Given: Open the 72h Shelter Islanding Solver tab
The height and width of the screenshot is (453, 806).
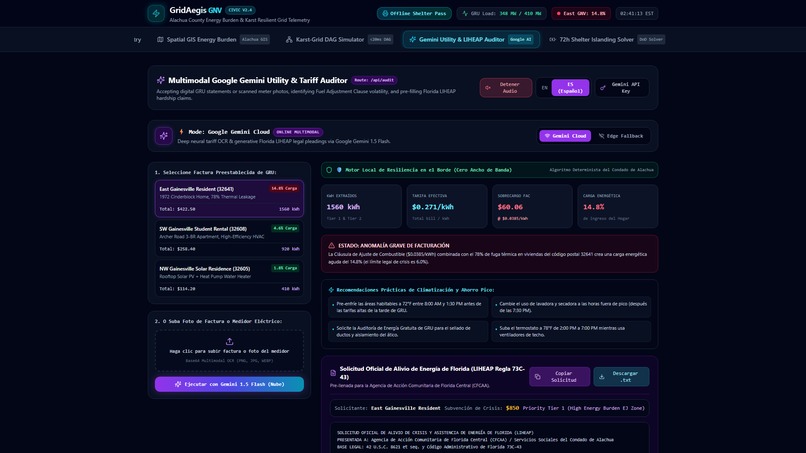Looking at the screenshot, I should tap(607, 40).
